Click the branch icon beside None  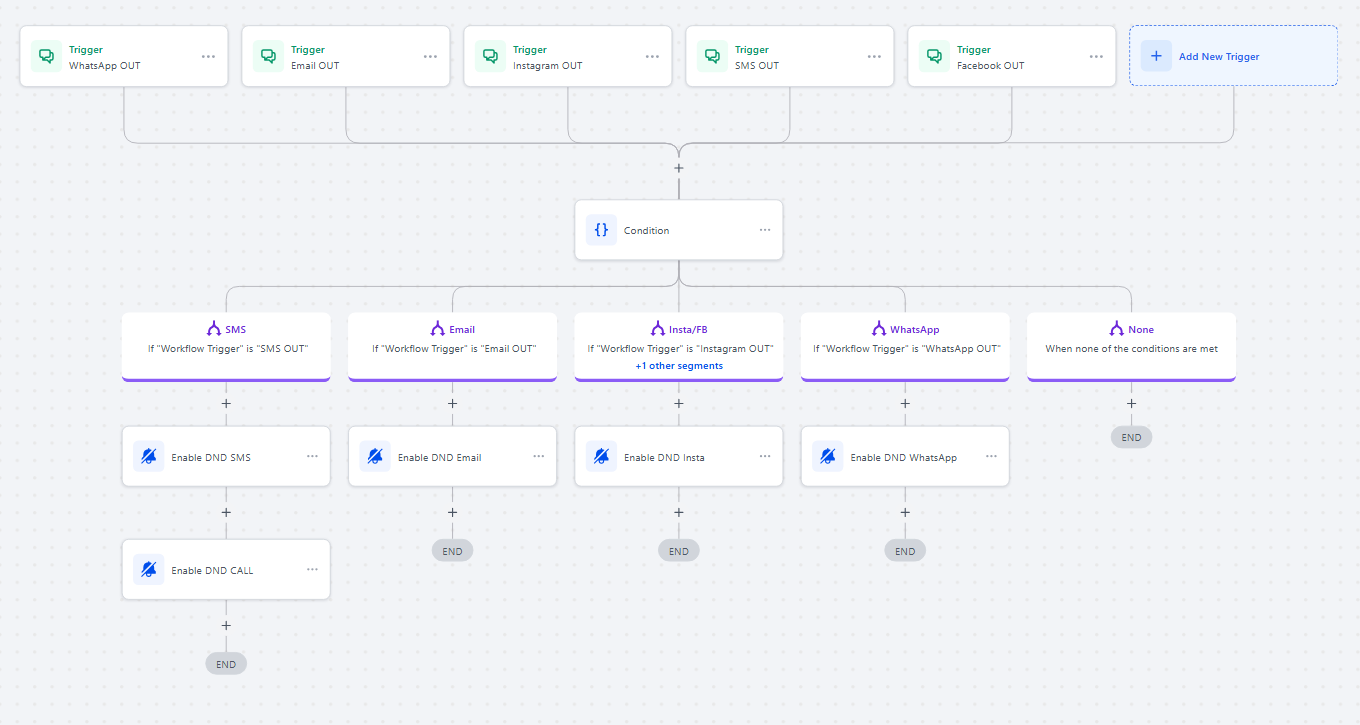pos(1116,329)
